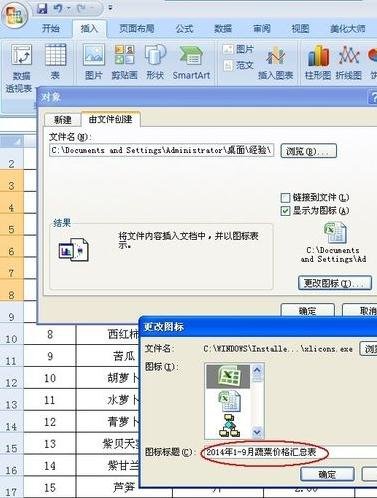
Task: Click the cell containing 西红柿
Action: pos(107,334)
